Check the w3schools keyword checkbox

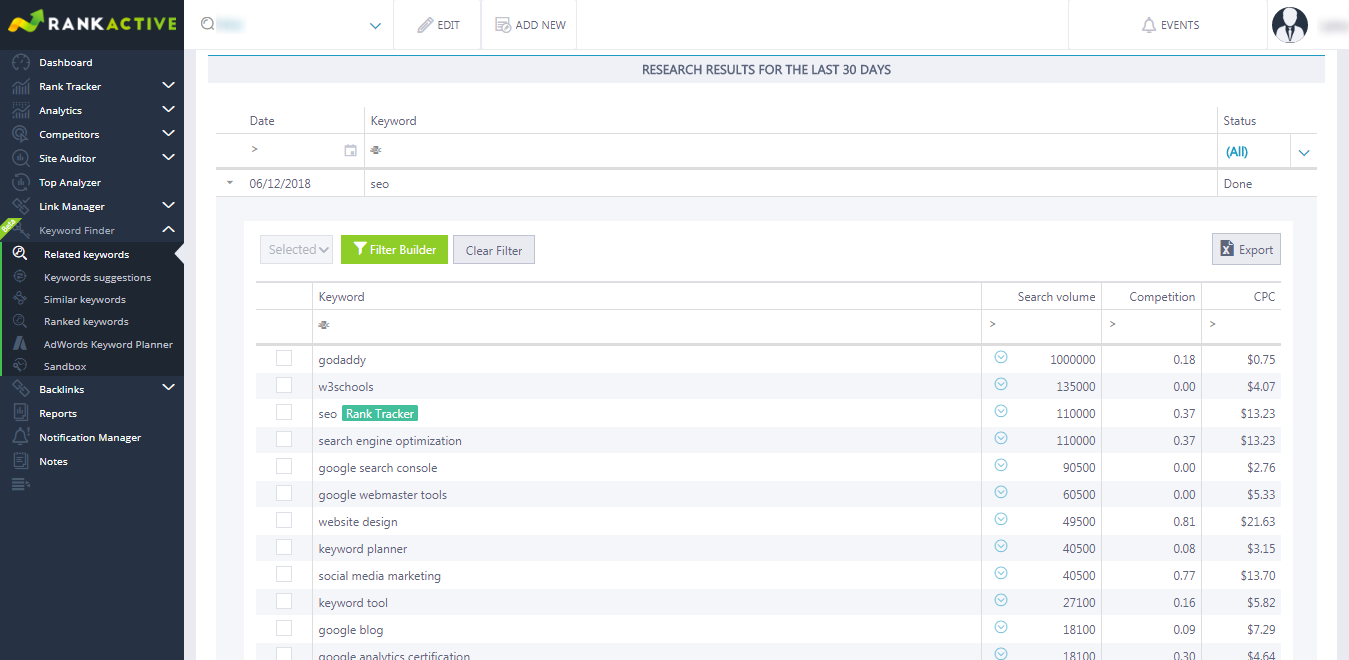tap(284, 385)
